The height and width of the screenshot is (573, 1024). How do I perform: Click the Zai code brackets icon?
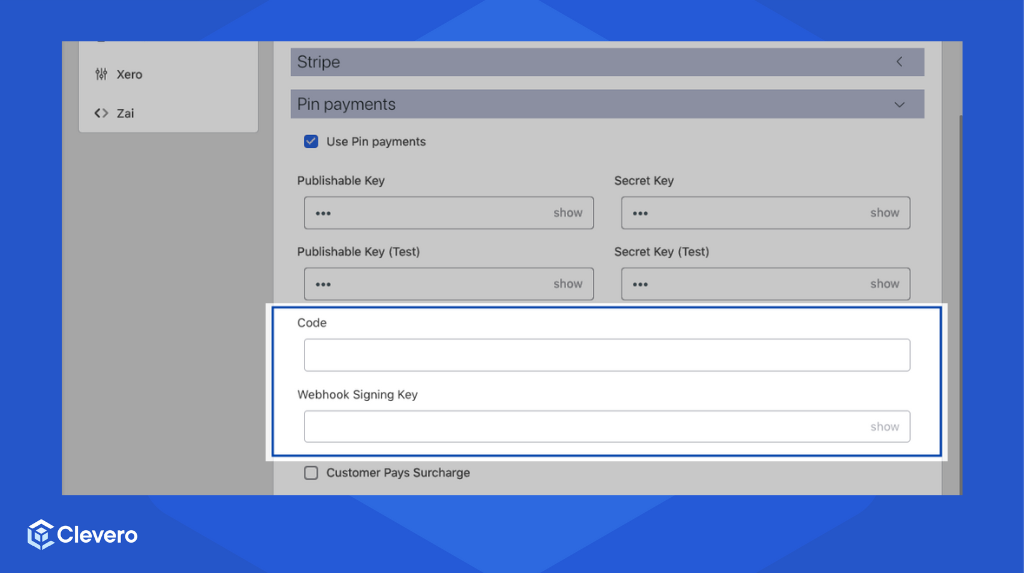coord(101,113)
